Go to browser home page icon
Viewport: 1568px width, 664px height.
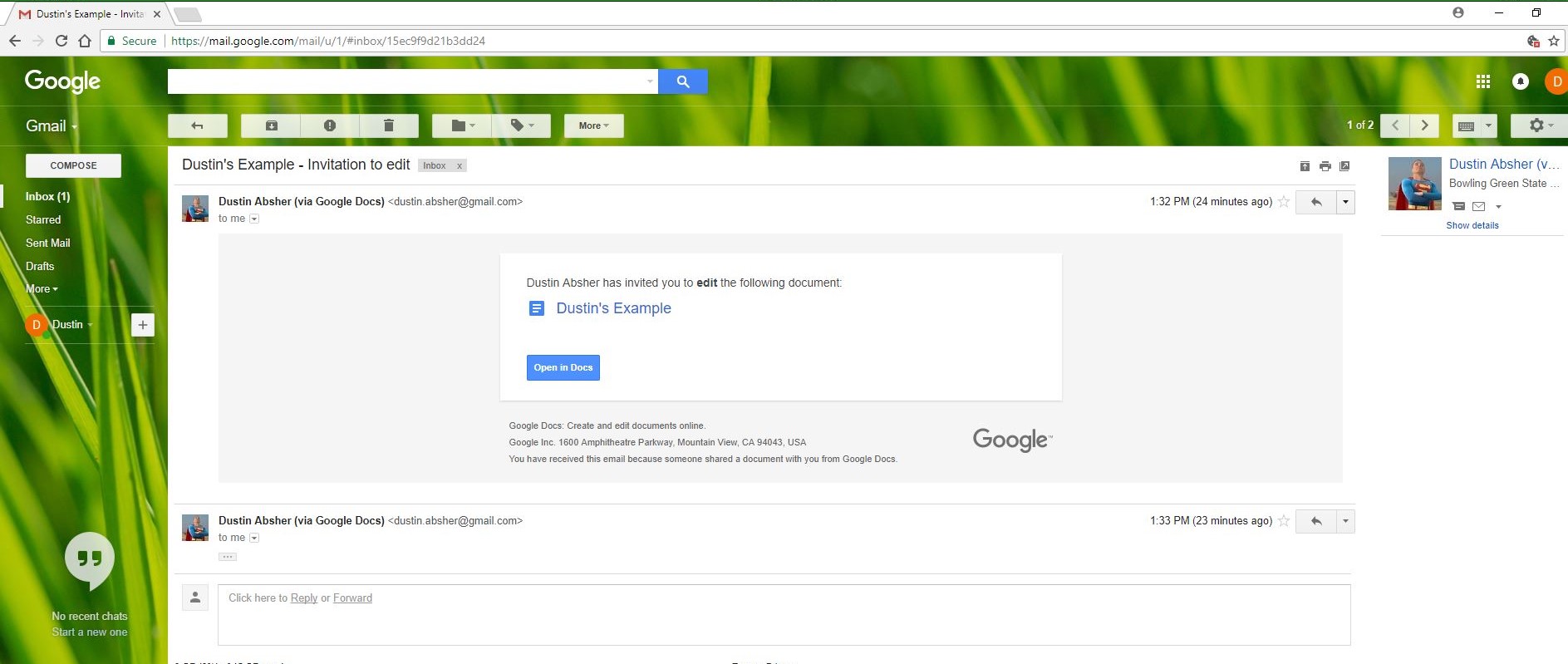pyautogui.click(x=85, y=41)
